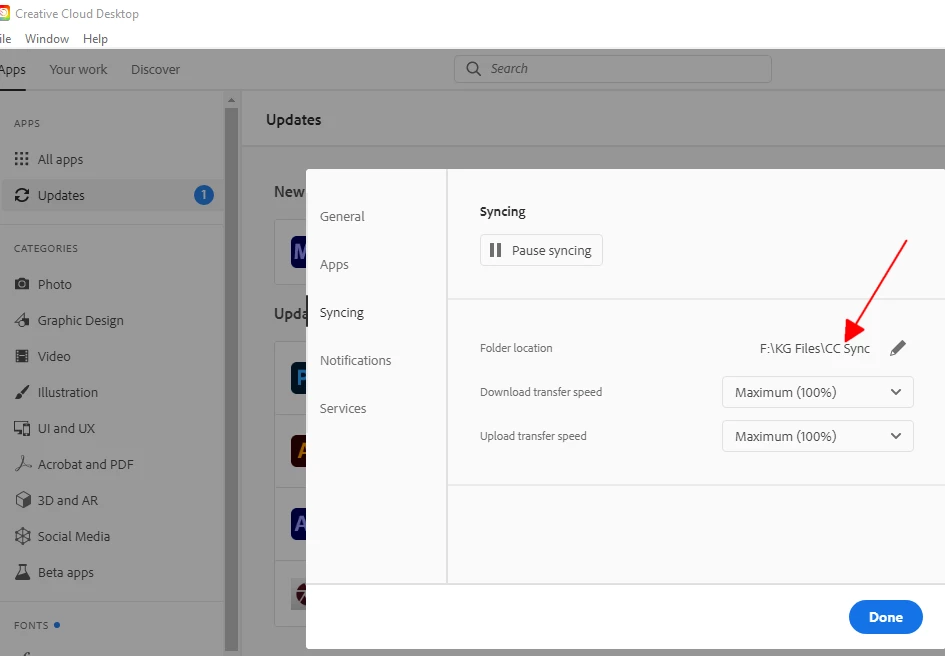This screenshot has height=656, width=945.
Task: Click the Updates refresh icon in sidebar
Action: coord(22,195)
